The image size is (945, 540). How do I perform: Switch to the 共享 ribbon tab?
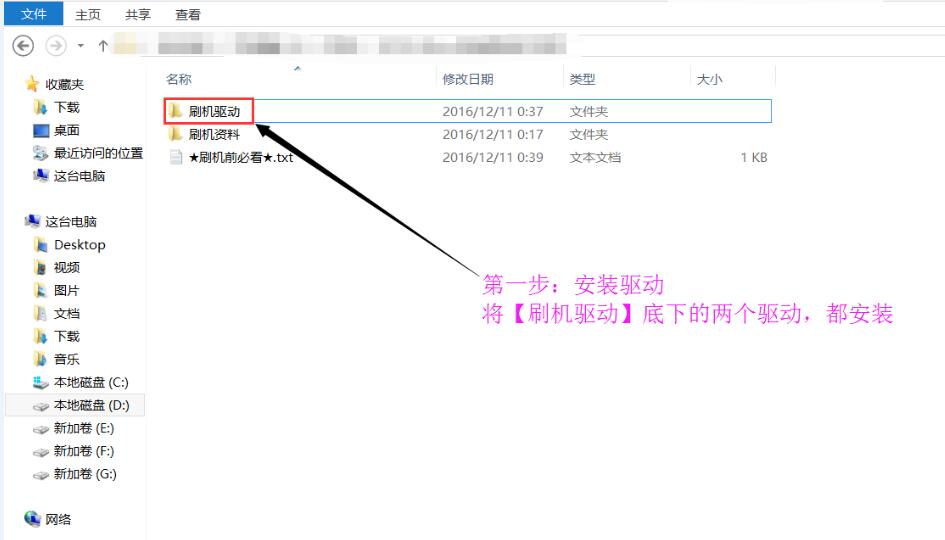click(x=137, y=14)
